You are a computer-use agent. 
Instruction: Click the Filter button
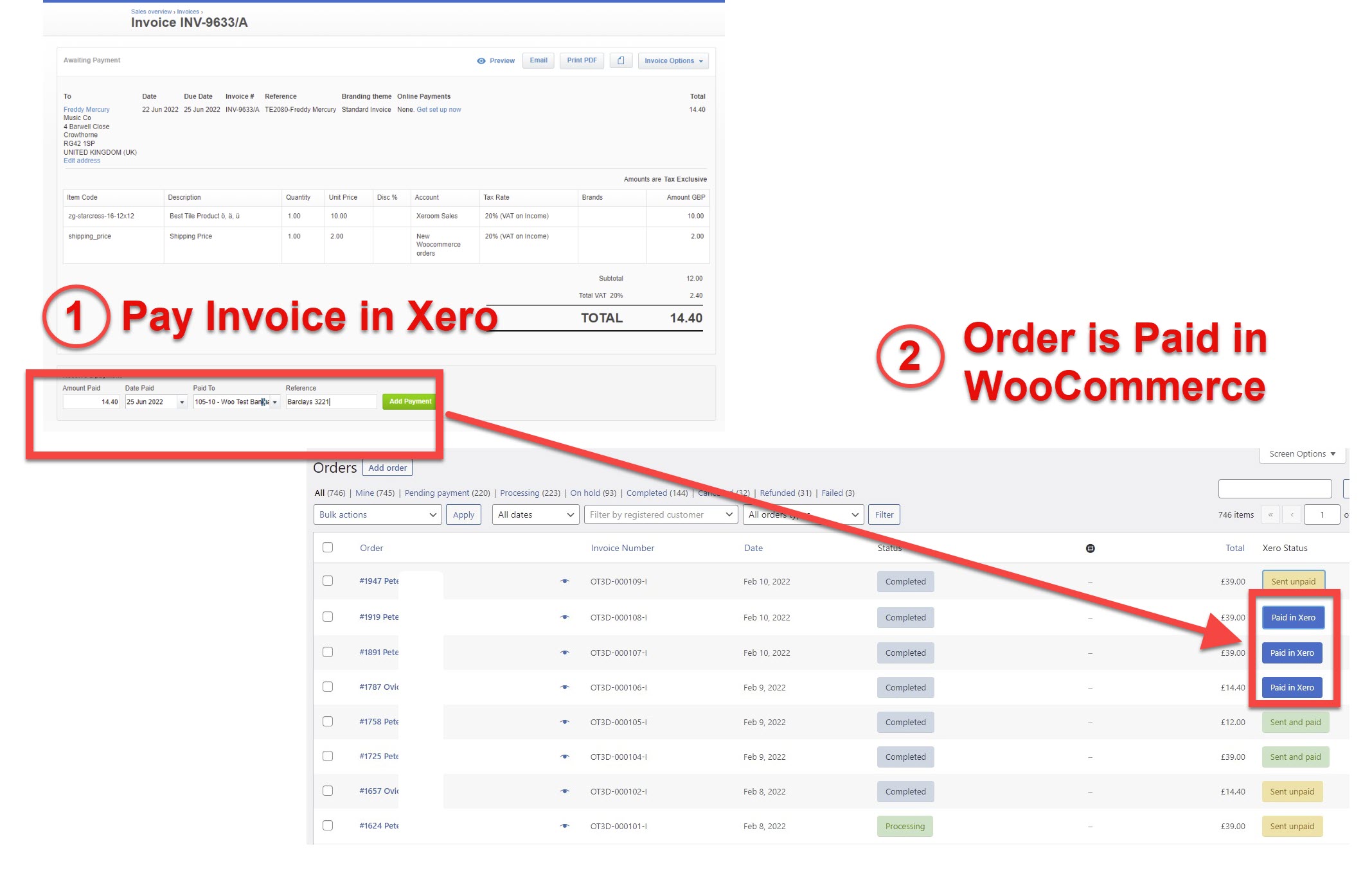[x=884, y=514]
